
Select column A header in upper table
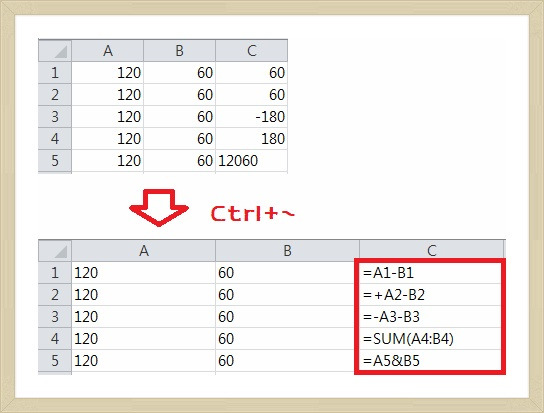tap(108, 51)
